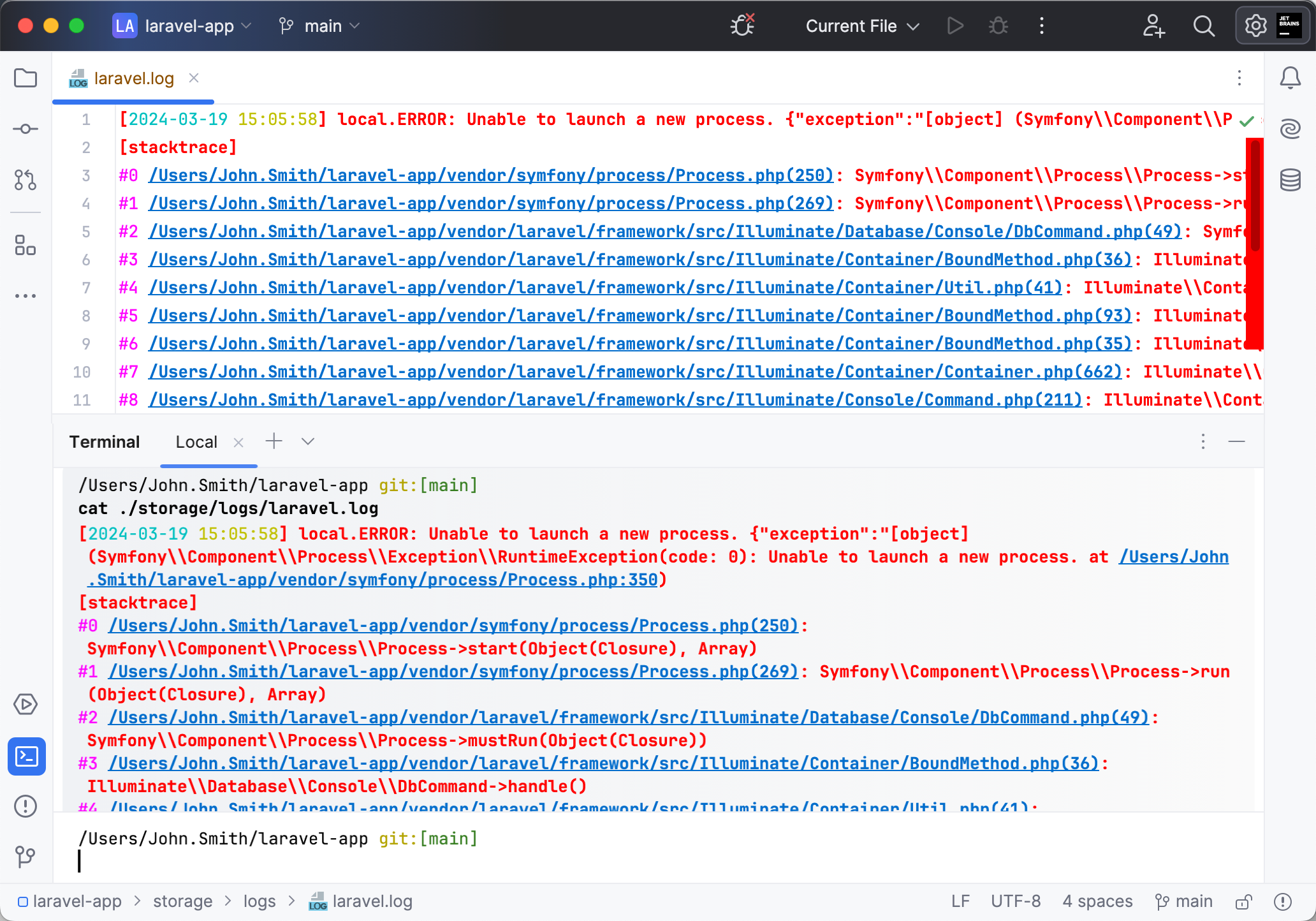Open IDE Settings with the gear icon
1316x921 pixels.
1255,26
